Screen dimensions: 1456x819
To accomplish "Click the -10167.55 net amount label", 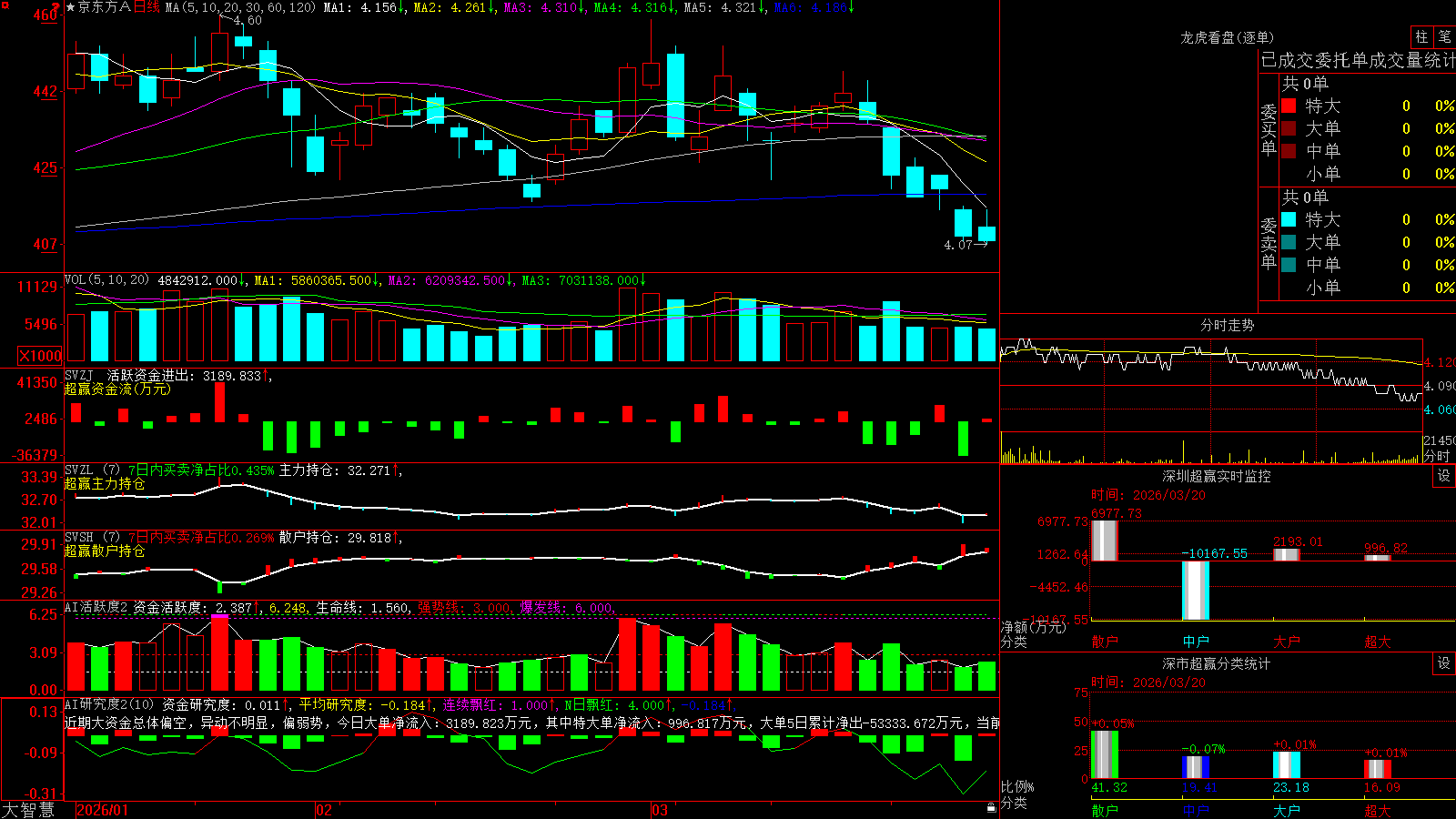I will coord(1214,553).
